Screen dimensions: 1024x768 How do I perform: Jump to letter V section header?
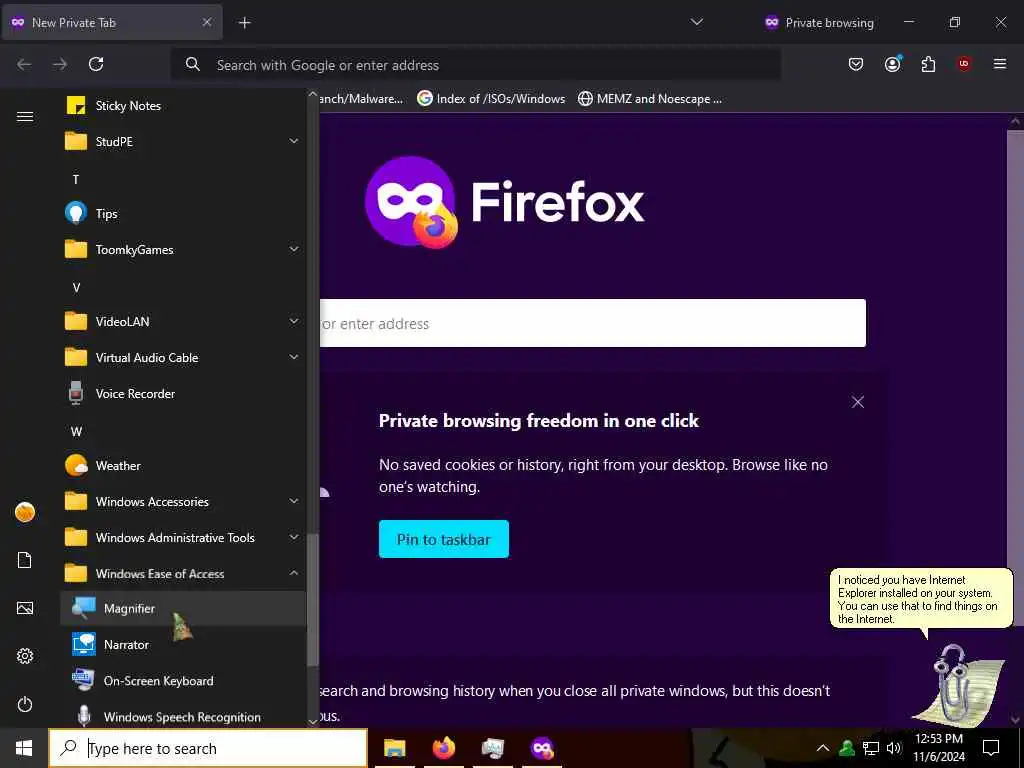pyautogui.click(x=76, y=287)
